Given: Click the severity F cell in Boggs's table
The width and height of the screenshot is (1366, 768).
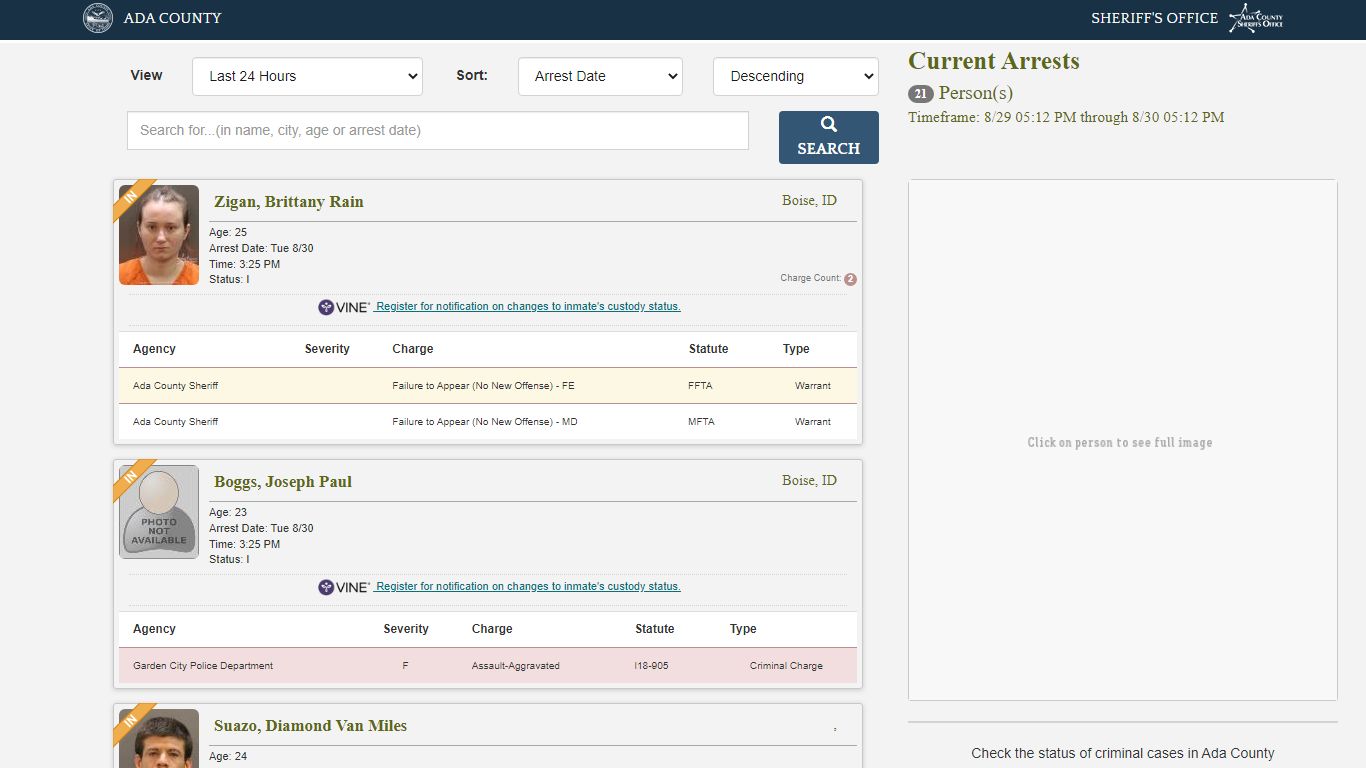Looking at the screenshot, I should pos(405,666).
